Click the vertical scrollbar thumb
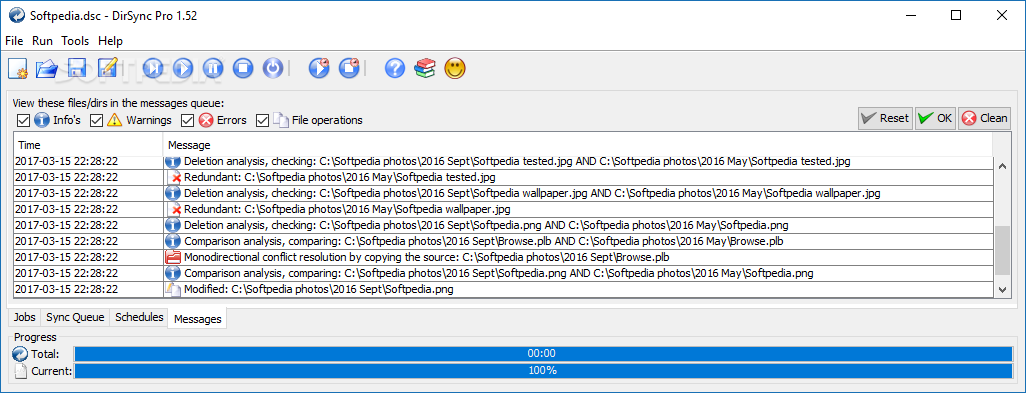The image size is (1026, 393). [x=1002, y=251]
